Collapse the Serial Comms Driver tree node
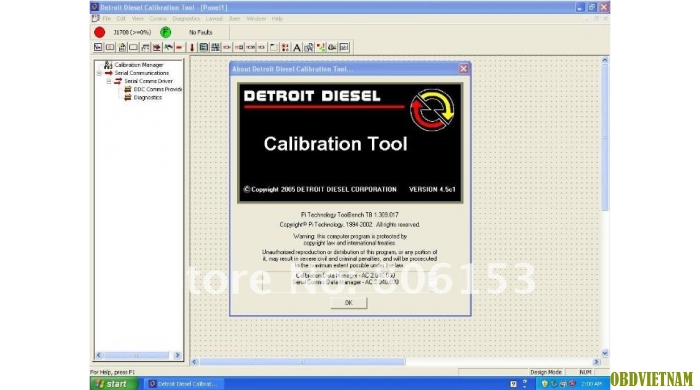 108,81
